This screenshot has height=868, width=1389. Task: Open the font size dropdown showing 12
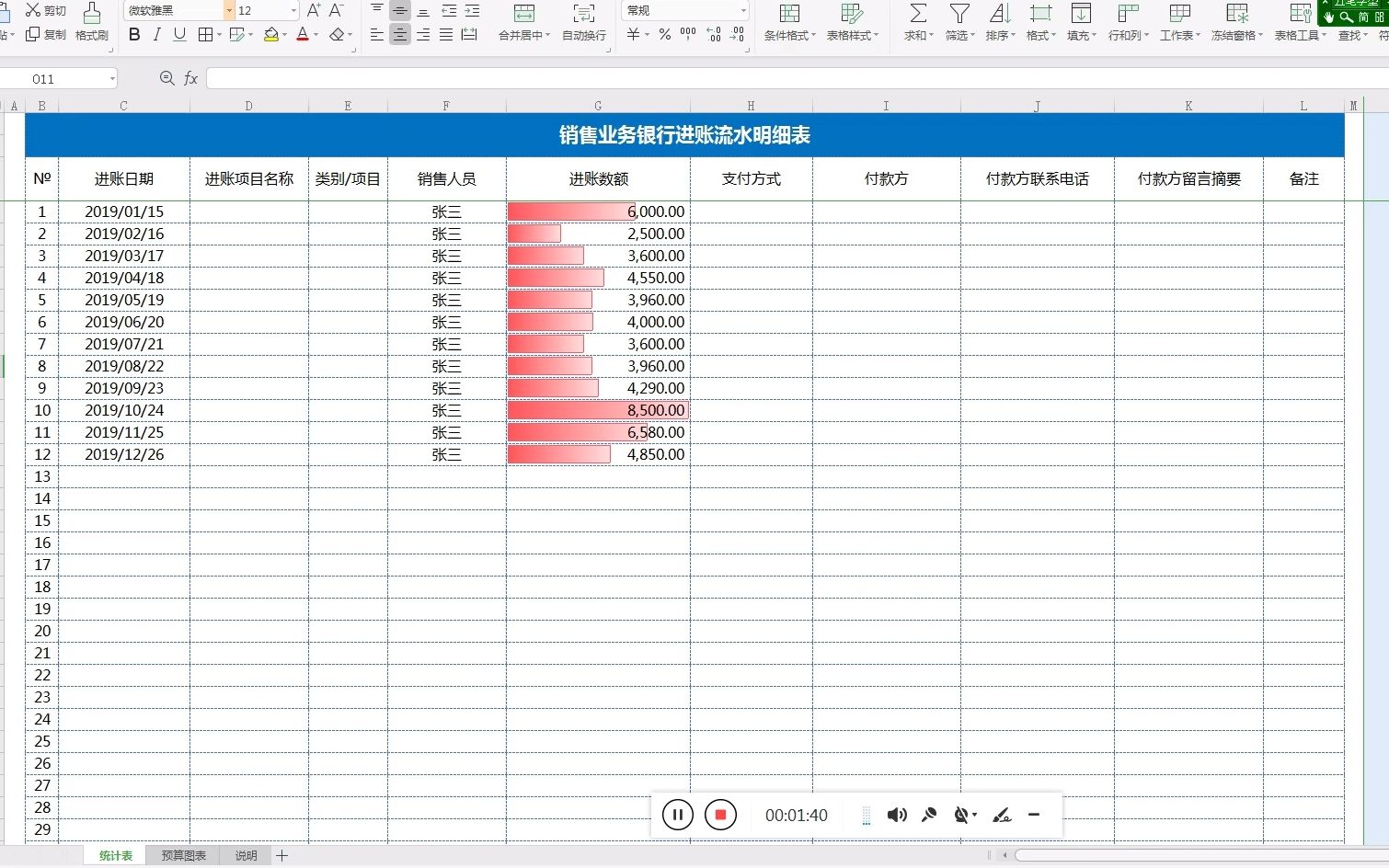[293, 10]
